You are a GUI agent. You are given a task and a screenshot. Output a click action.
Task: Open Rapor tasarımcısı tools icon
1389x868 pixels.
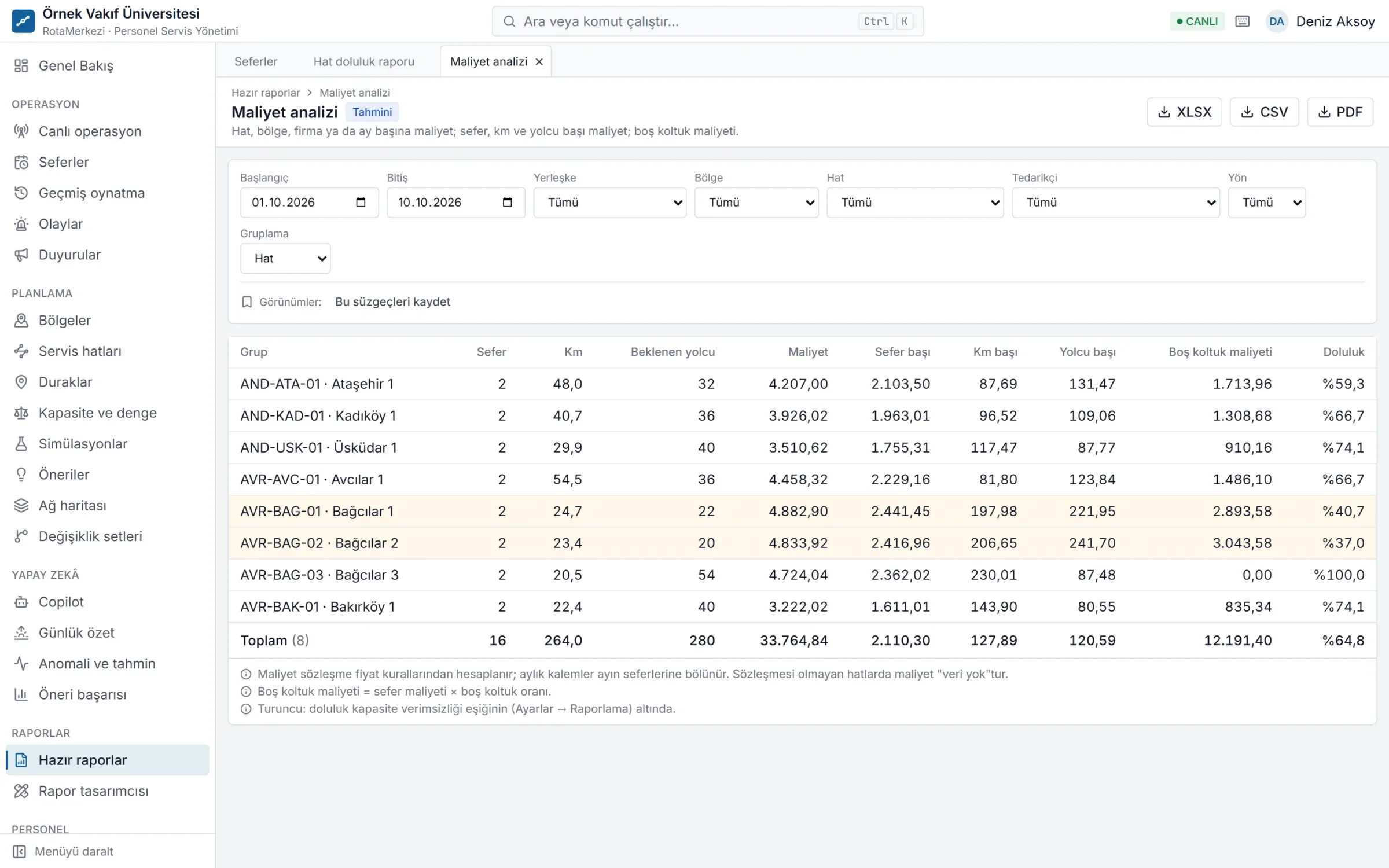pyautogui.click(x=21, y=791)
